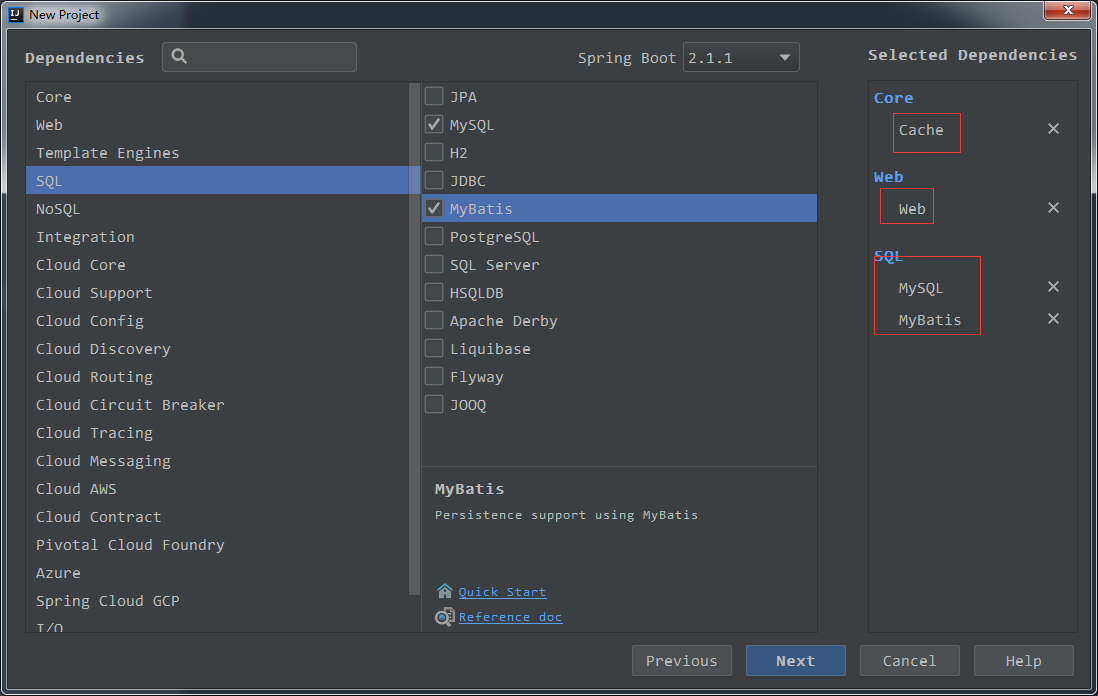
Task: Click MyBatis in Selected Dependencies
Action: pos(930,320)
